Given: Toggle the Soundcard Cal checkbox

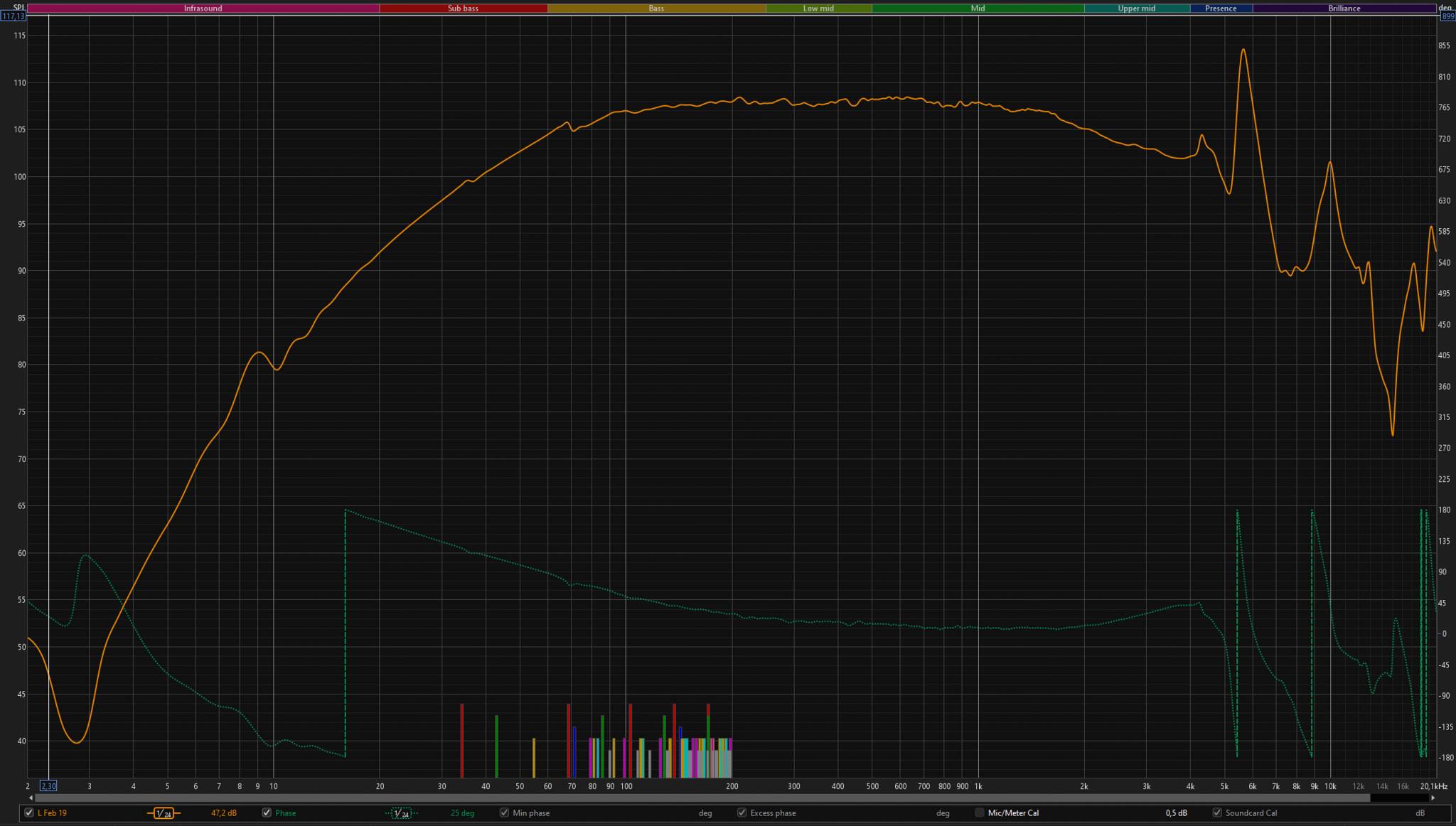Looking at the screenshot, I should tap(1216, 812).
